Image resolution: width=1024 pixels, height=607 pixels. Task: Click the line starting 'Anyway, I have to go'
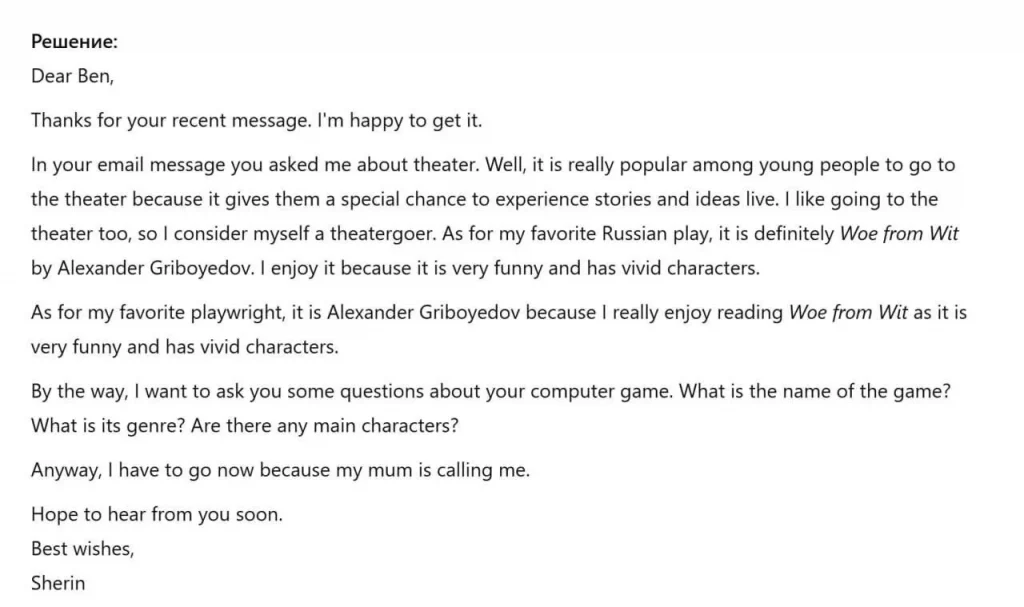(x=280, y=470)
